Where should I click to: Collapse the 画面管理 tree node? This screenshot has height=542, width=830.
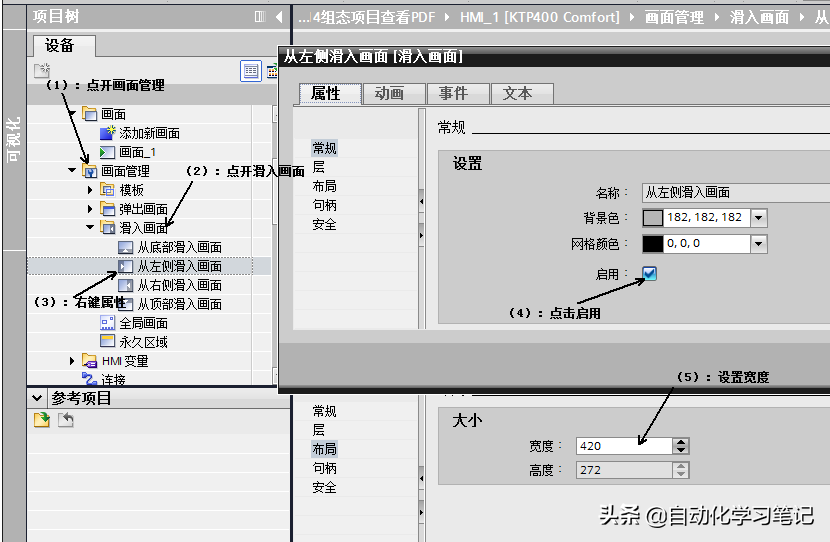[x=72, y=170]
